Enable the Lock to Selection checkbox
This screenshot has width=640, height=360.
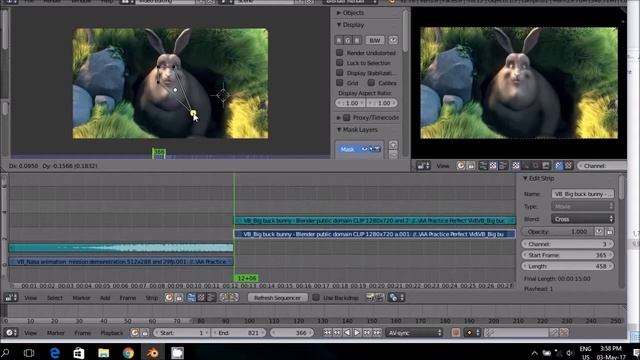(340, 63)
